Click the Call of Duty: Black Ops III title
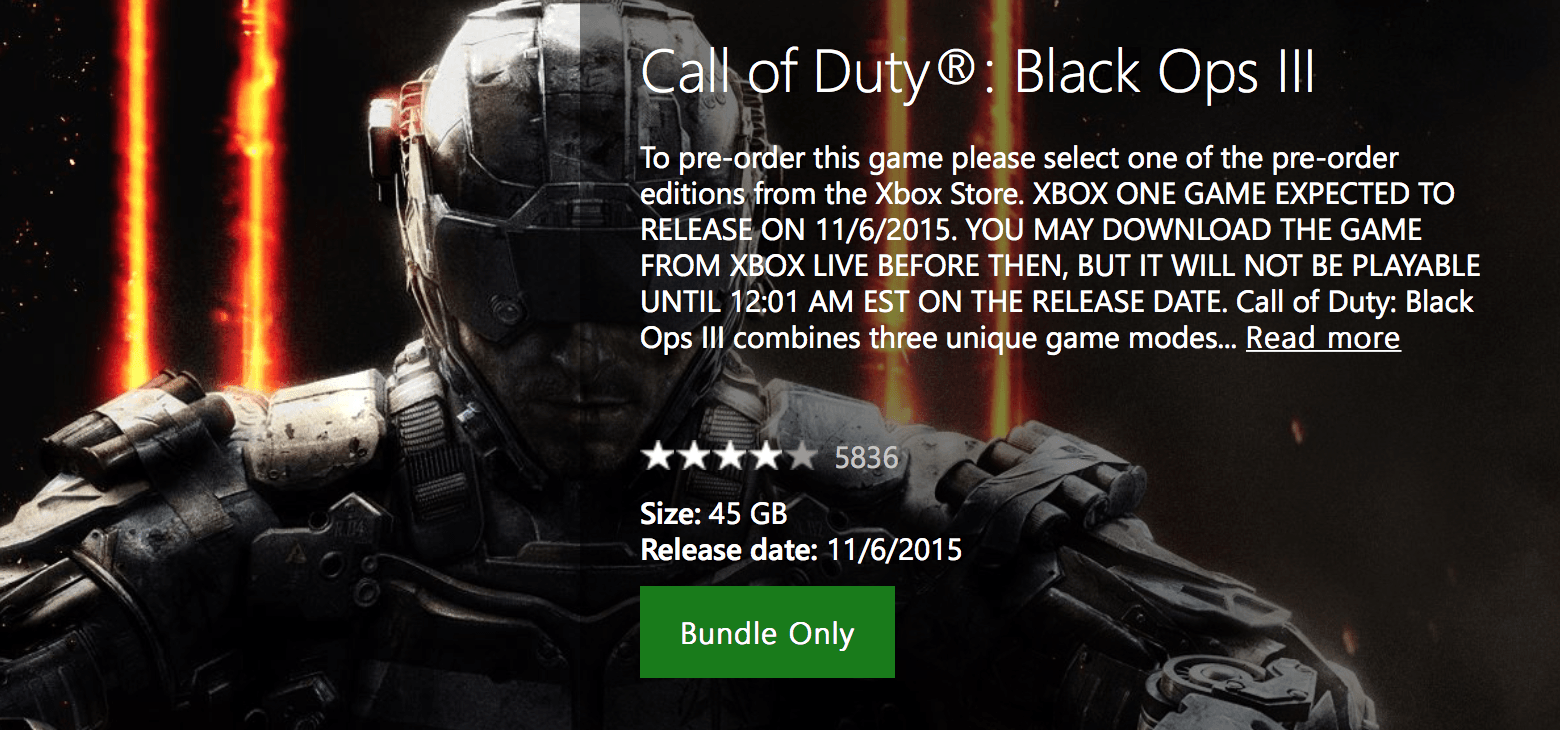This screenshot has width=1560, height=730. coord(977,72)
